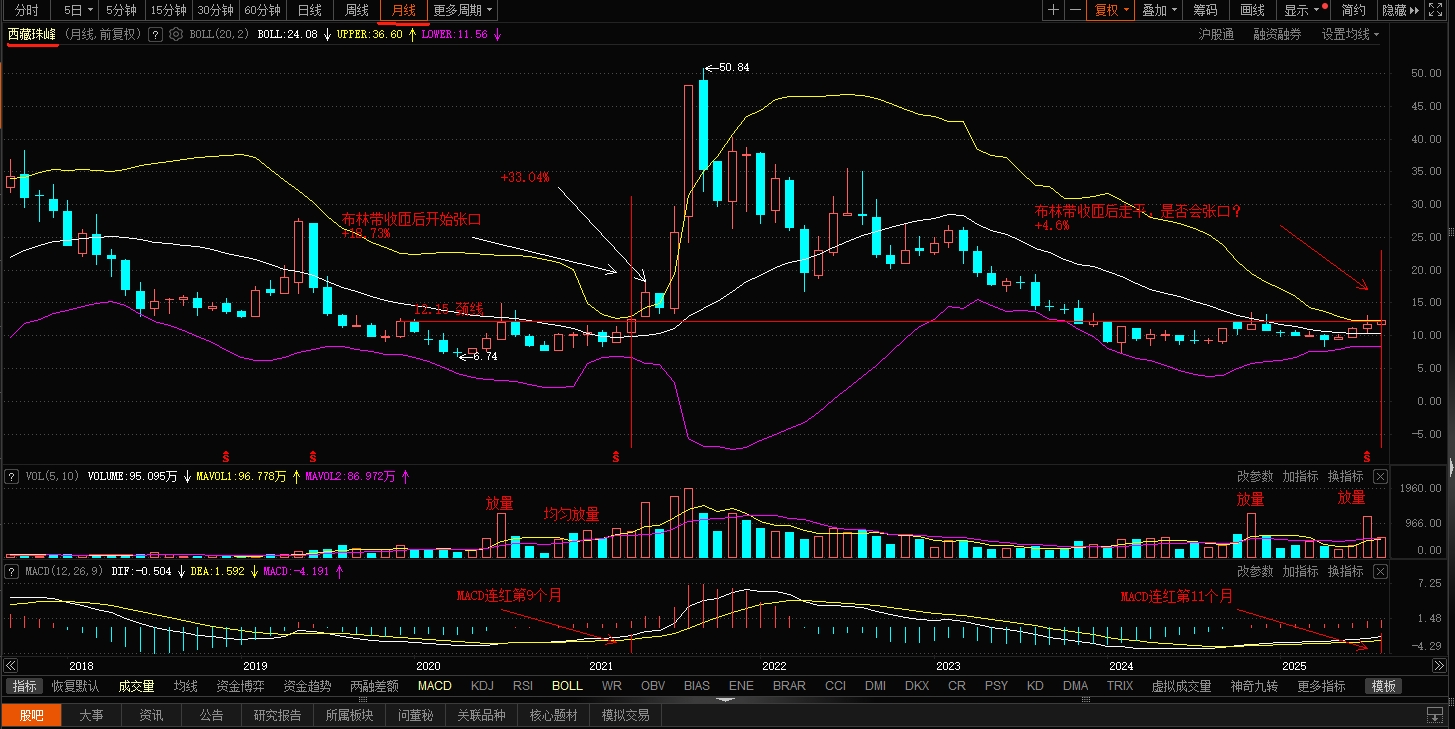This screenshot has width=1455, height=729.
Task: Switch to 分时 chart
Action: 27,10
